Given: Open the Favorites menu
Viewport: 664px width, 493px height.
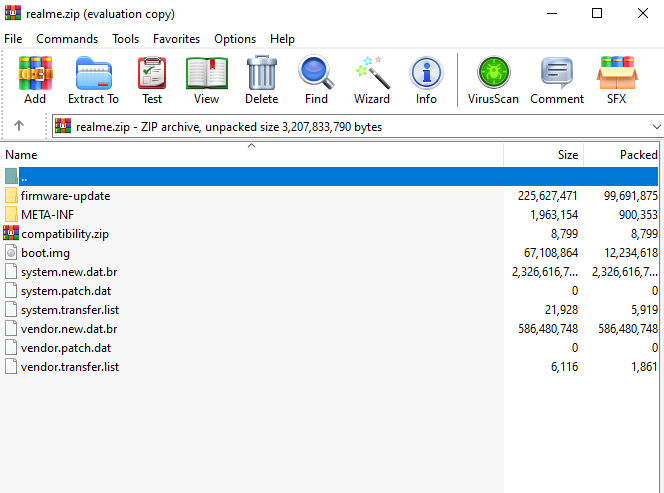Looking at the screenshot, I should pyautogui.click(x=176, y=39).
